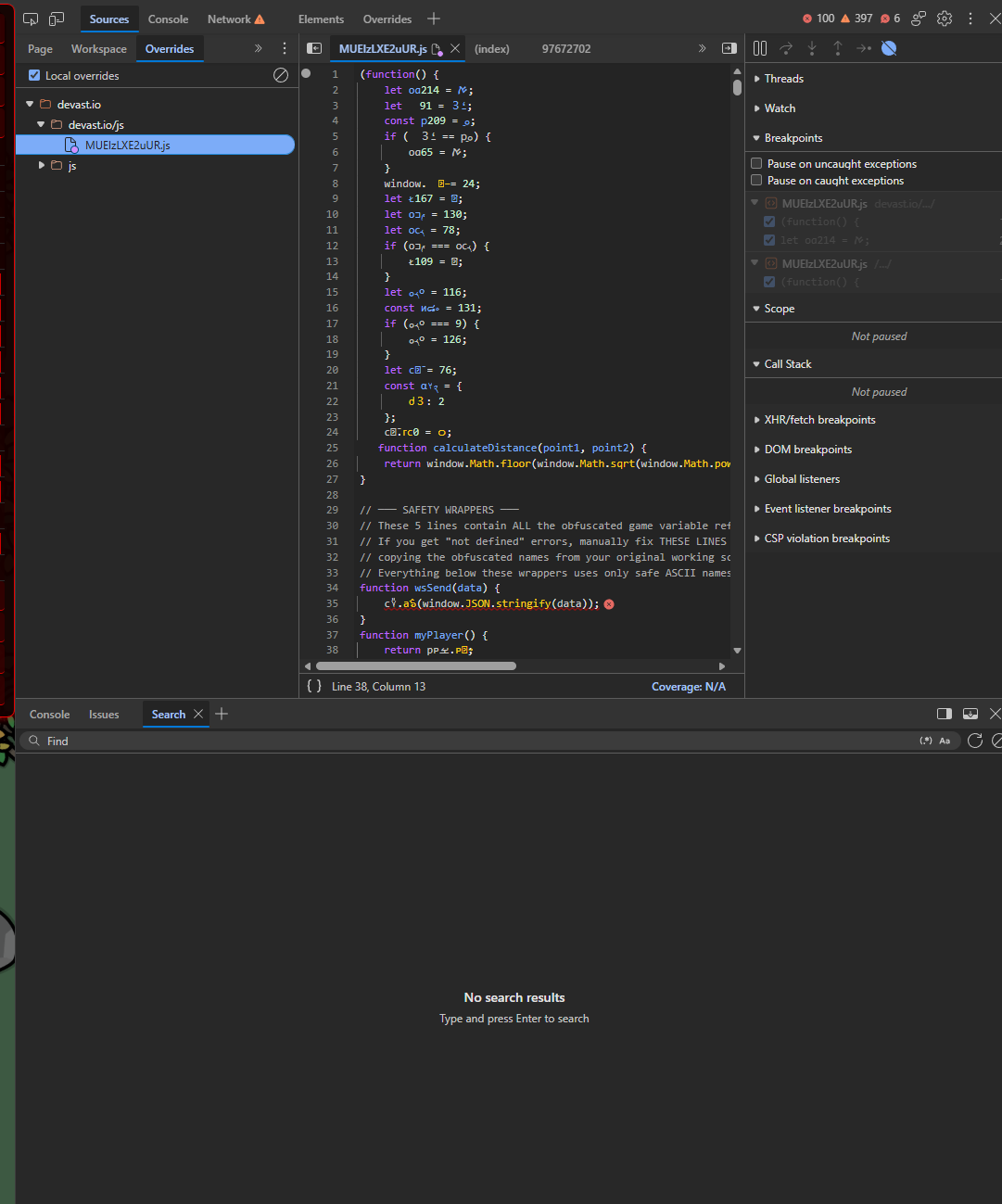Image resolution: width=1002 pixels, height=1204 pixels.
Task: Enable Pause on caught exceptions
Action: point(756,181)
